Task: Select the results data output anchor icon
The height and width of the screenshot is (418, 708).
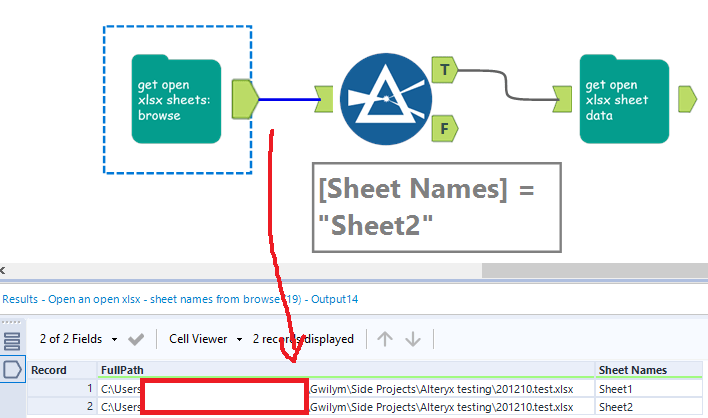Action: 13,370
